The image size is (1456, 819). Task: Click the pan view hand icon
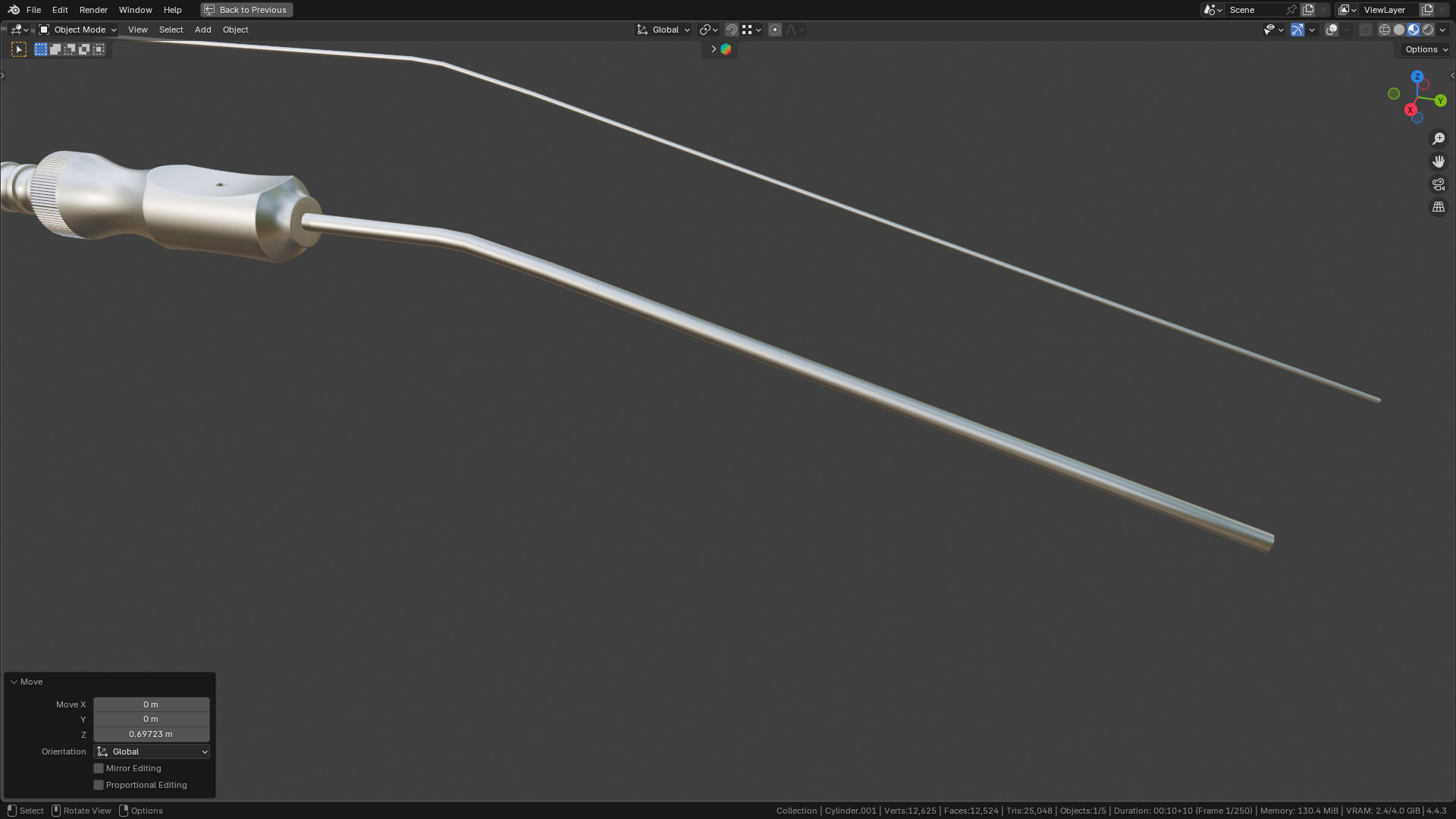pyautogui.click(x=1439, y=162)
